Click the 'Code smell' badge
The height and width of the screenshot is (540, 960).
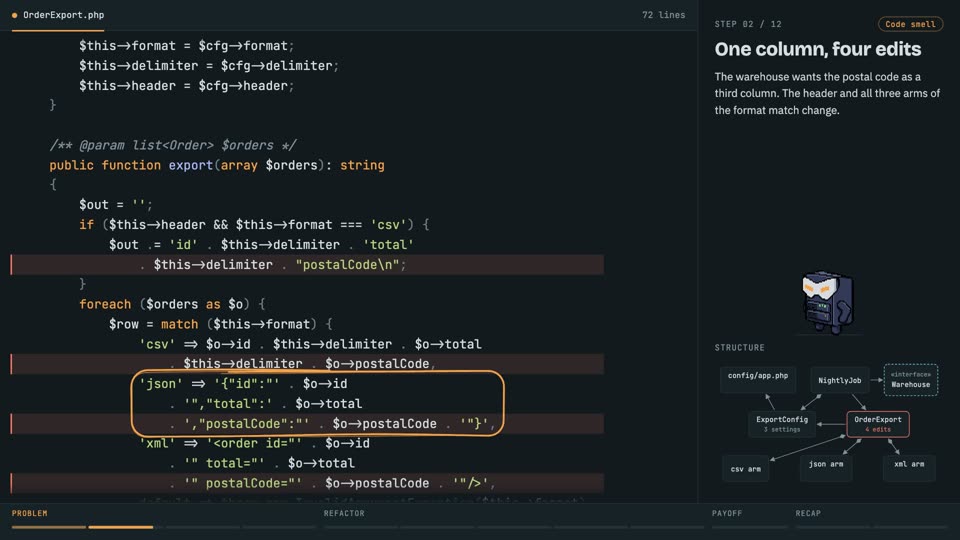tap(910, 24)
